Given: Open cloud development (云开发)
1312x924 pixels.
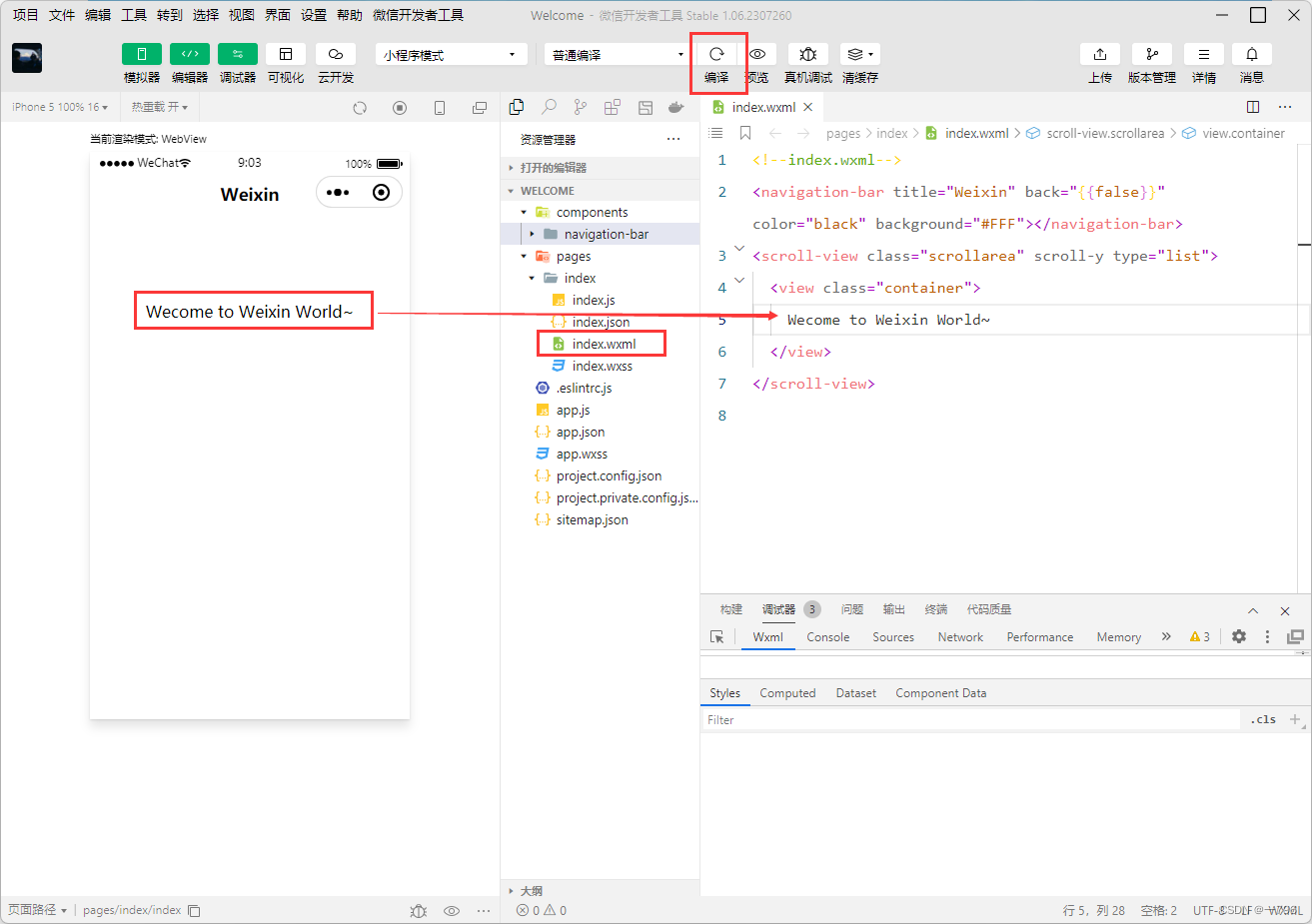Looking at the screenshot, I should (336, 54).
